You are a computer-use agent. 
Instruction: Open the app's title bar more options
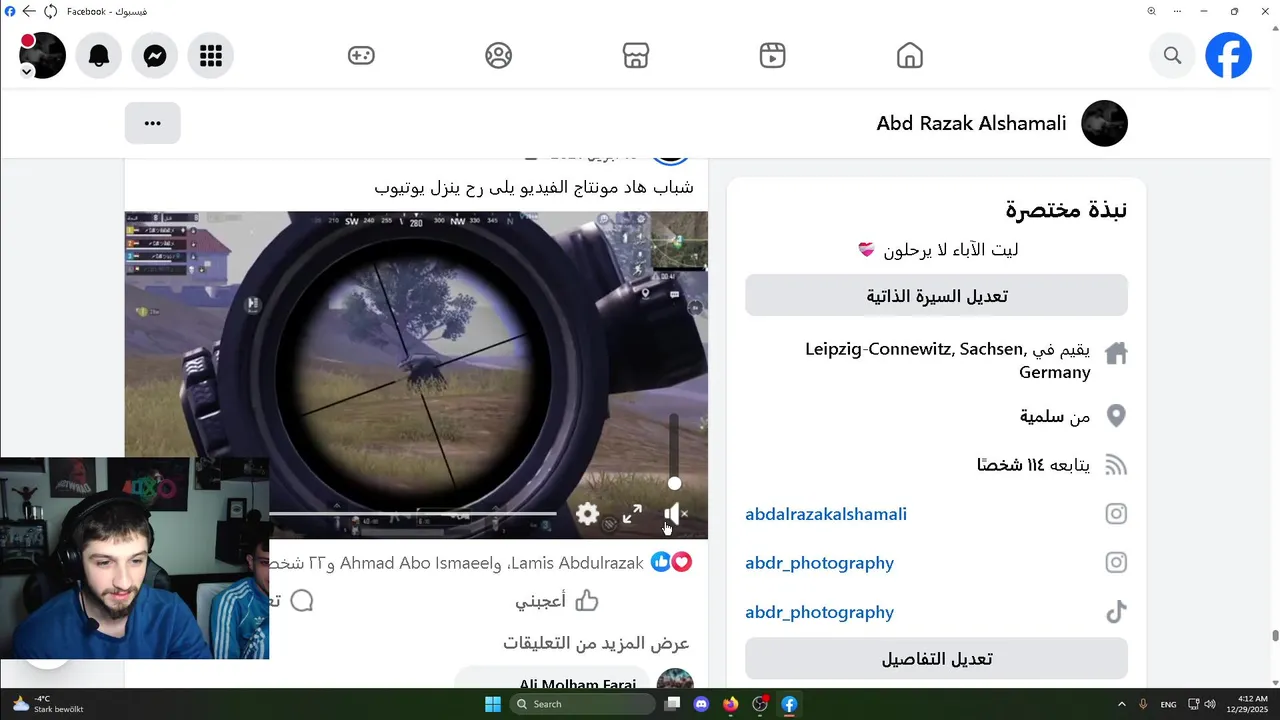coord(1177,11)
